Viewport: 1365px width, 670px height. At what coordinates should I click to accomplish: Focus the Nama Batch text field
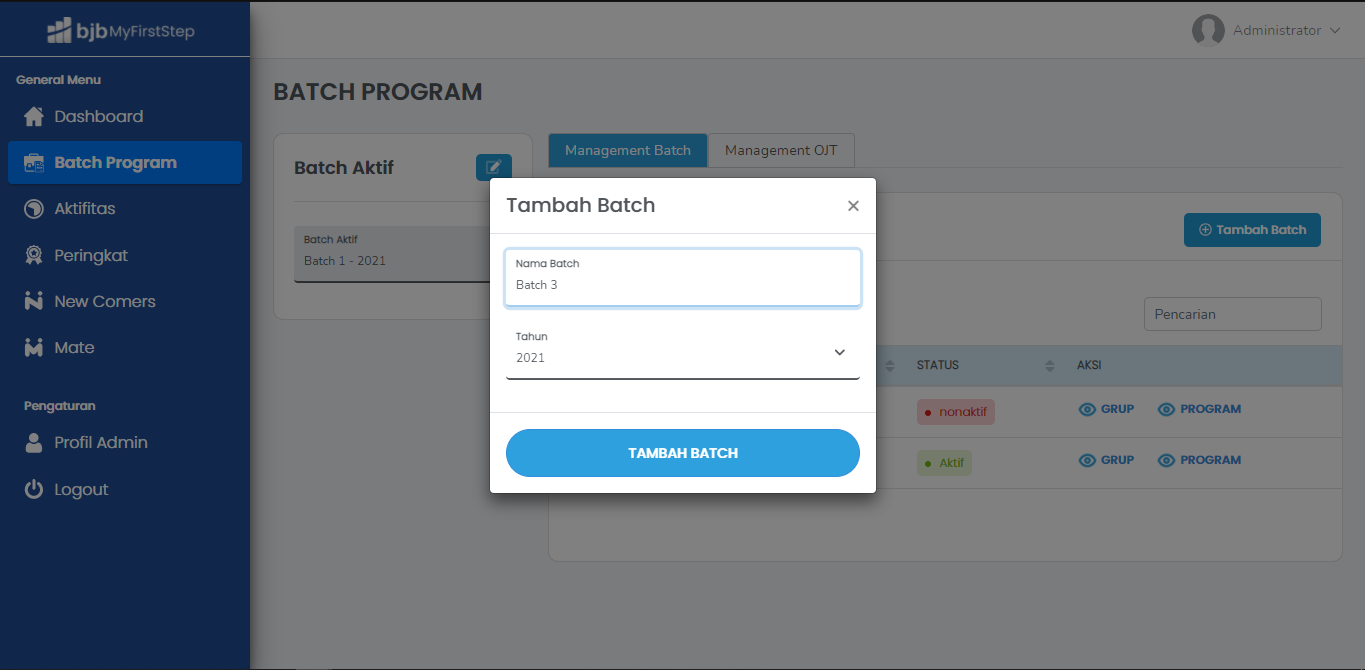click(682, 284)
